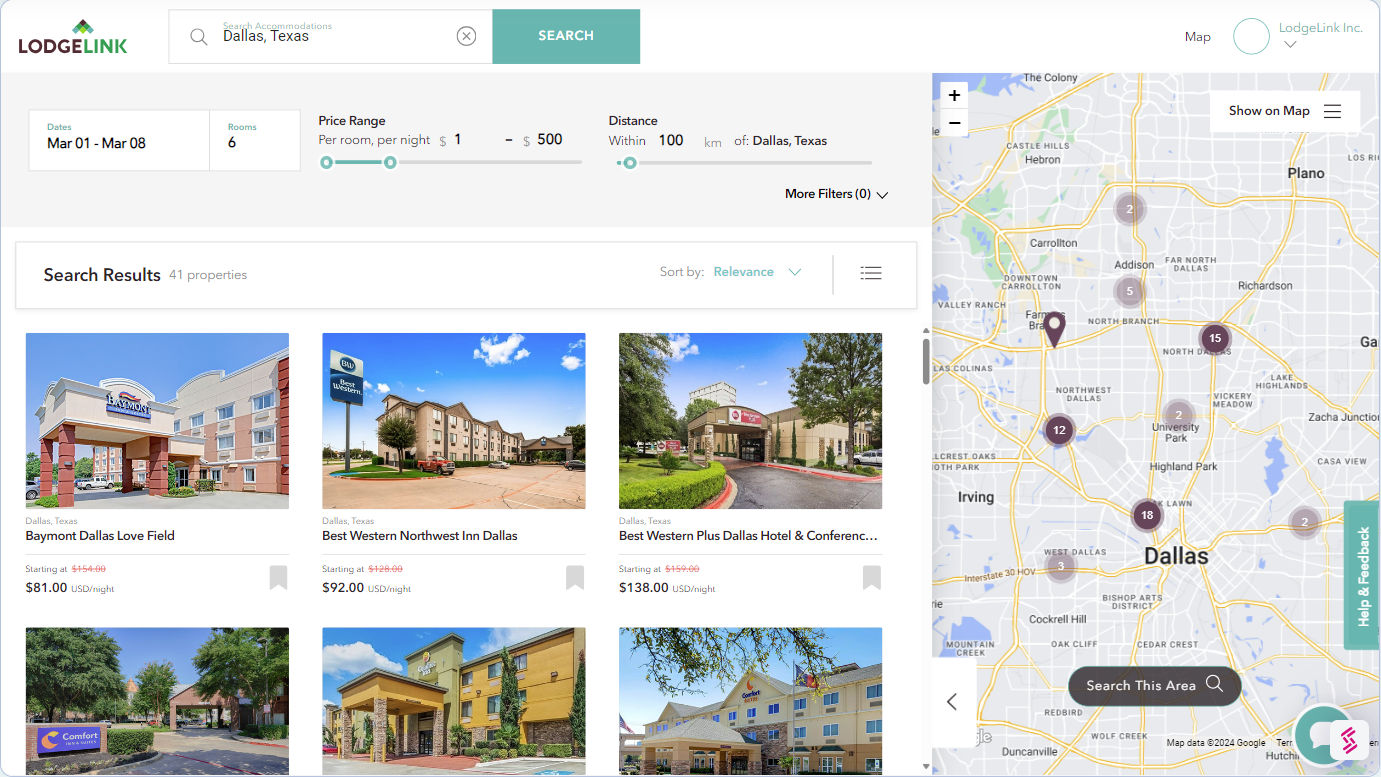
Task: Expand the LodgeLink Inc. account menu
Action: tap(1290, 45)
